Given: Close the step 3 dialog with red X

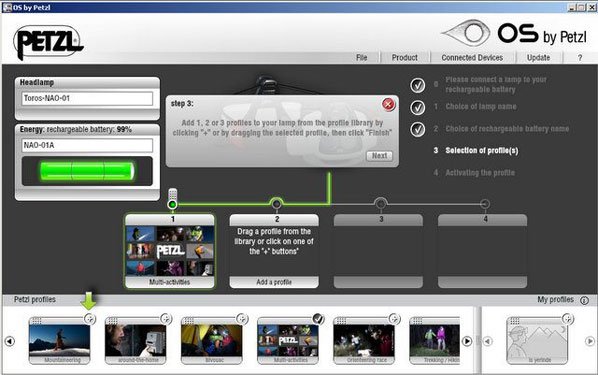Looking at the screenshot, I should 388,104.
